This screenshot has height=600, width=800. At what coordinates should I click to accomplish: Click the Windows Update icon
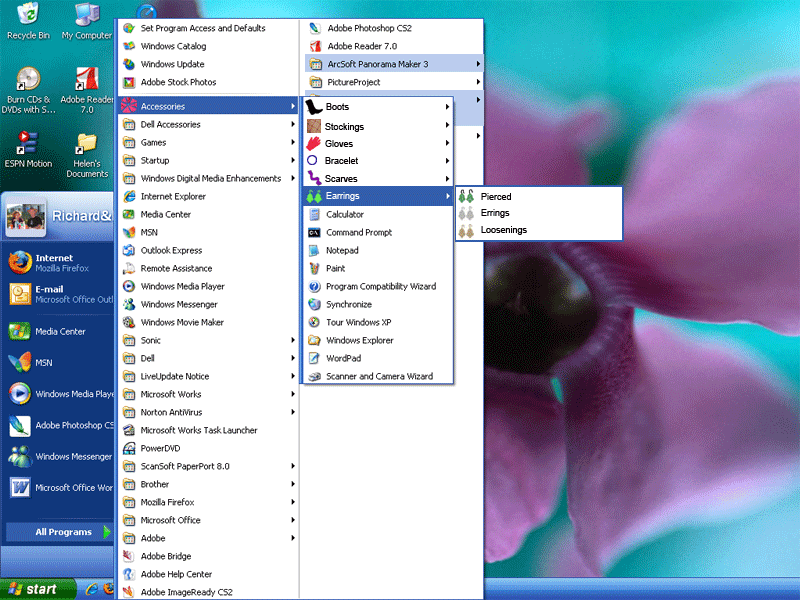coord(129,64)
